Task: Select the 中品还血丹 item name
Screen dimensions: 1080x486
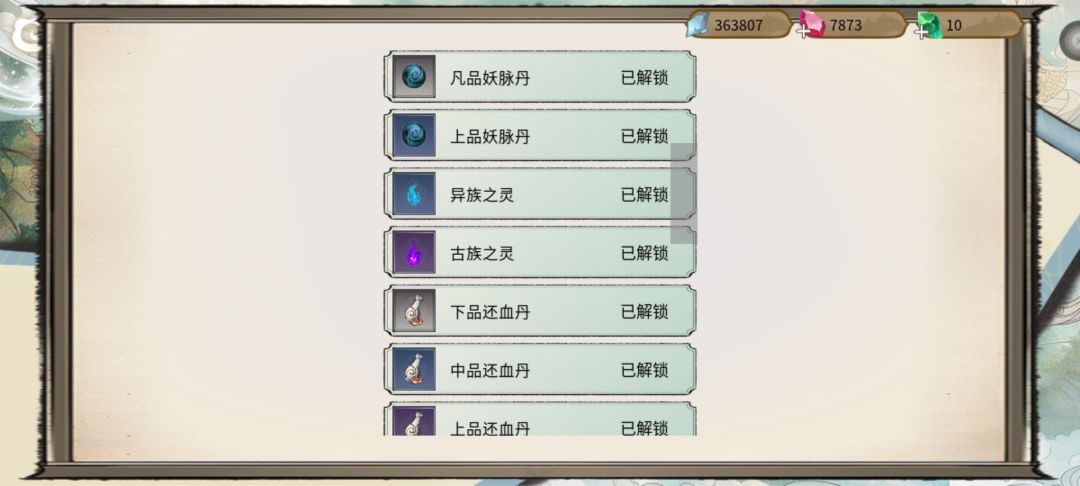Action: click(490, 371)
